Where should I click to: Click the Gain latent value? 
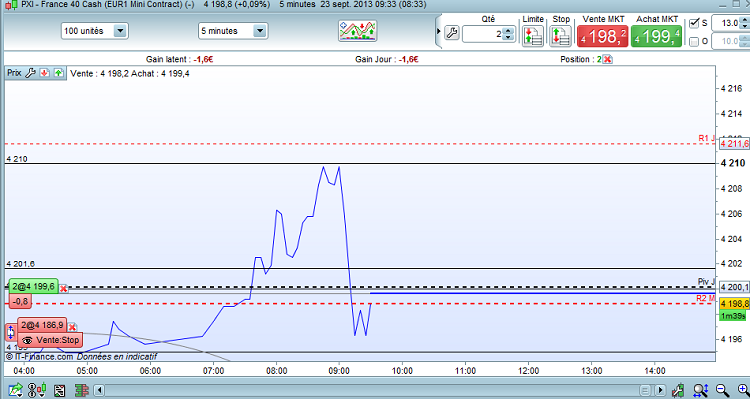203,59
